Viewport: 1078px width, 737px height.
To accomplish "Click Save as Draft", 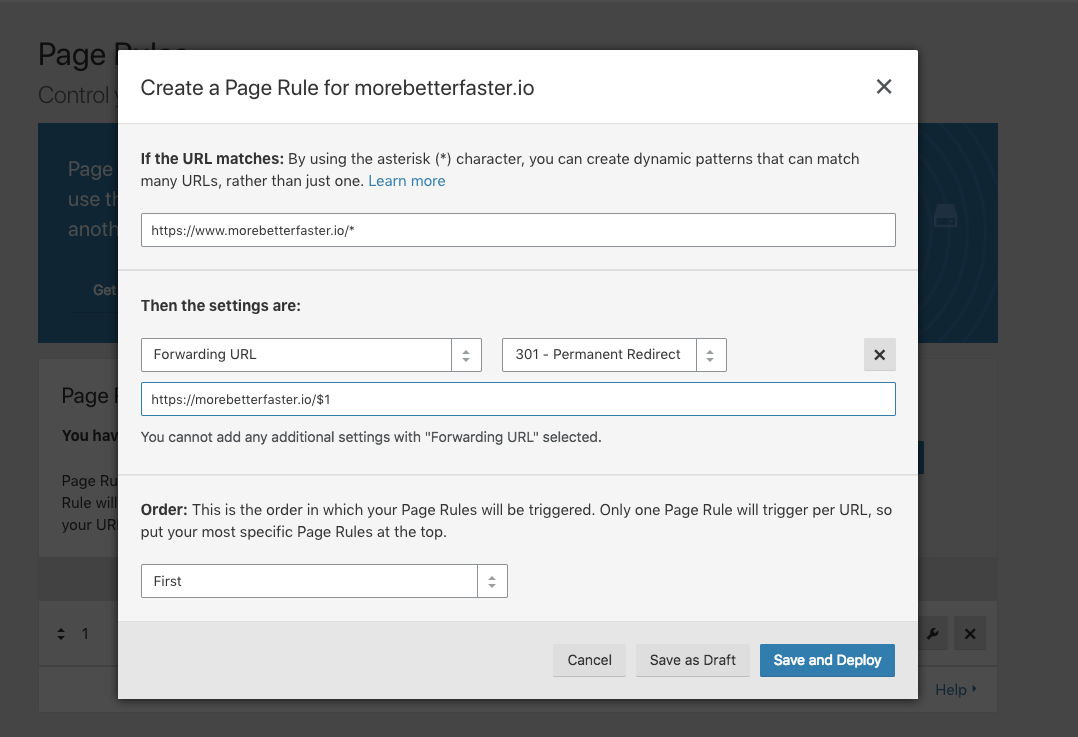I will [x=692, y=660].
